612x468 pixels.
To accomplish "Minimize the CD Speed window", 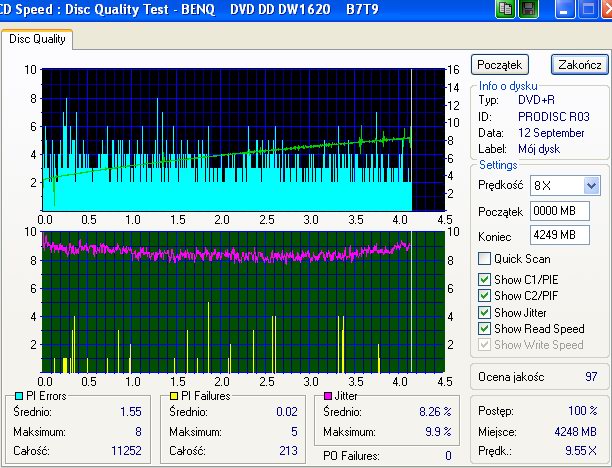I will tap(563, 9).
